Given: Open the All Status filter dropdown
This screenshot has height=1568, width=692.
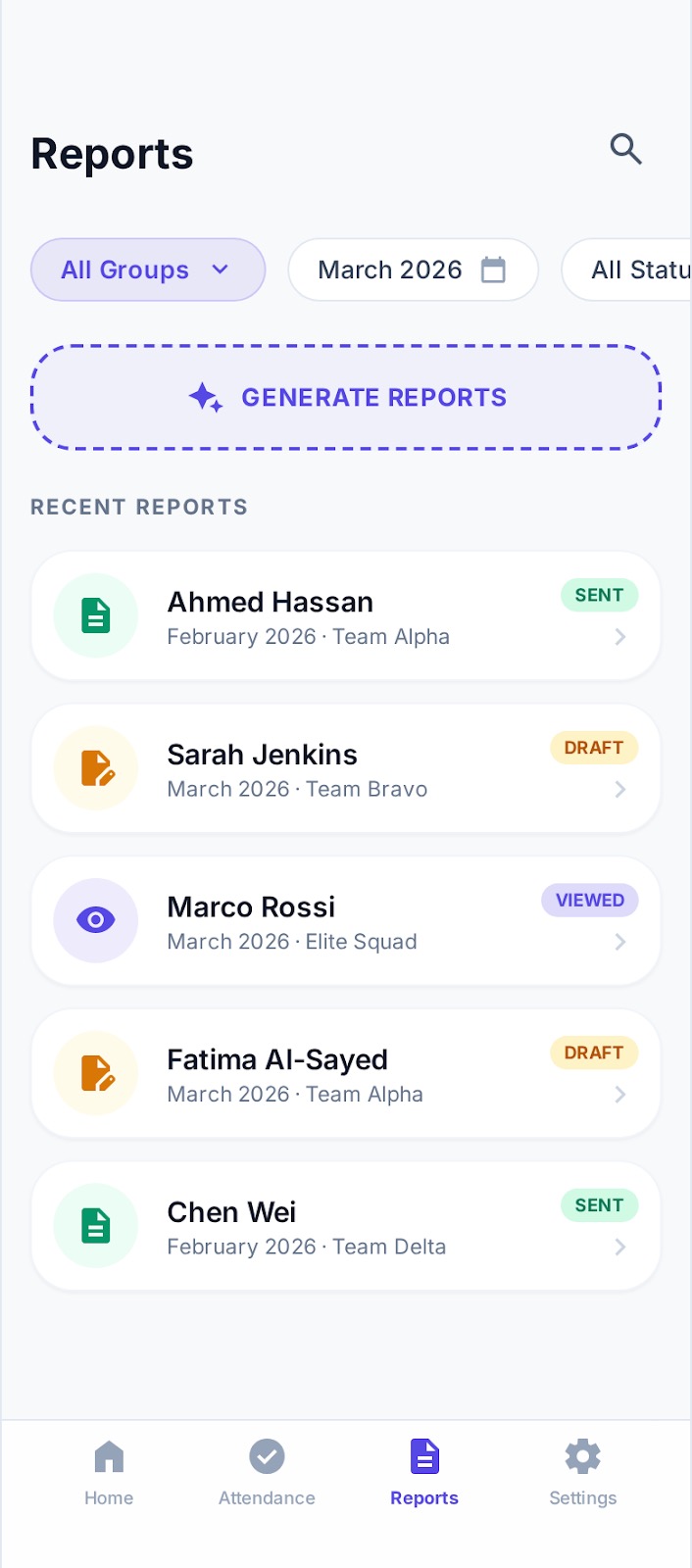Looking at the screenshot, I should tap(637, 269).
